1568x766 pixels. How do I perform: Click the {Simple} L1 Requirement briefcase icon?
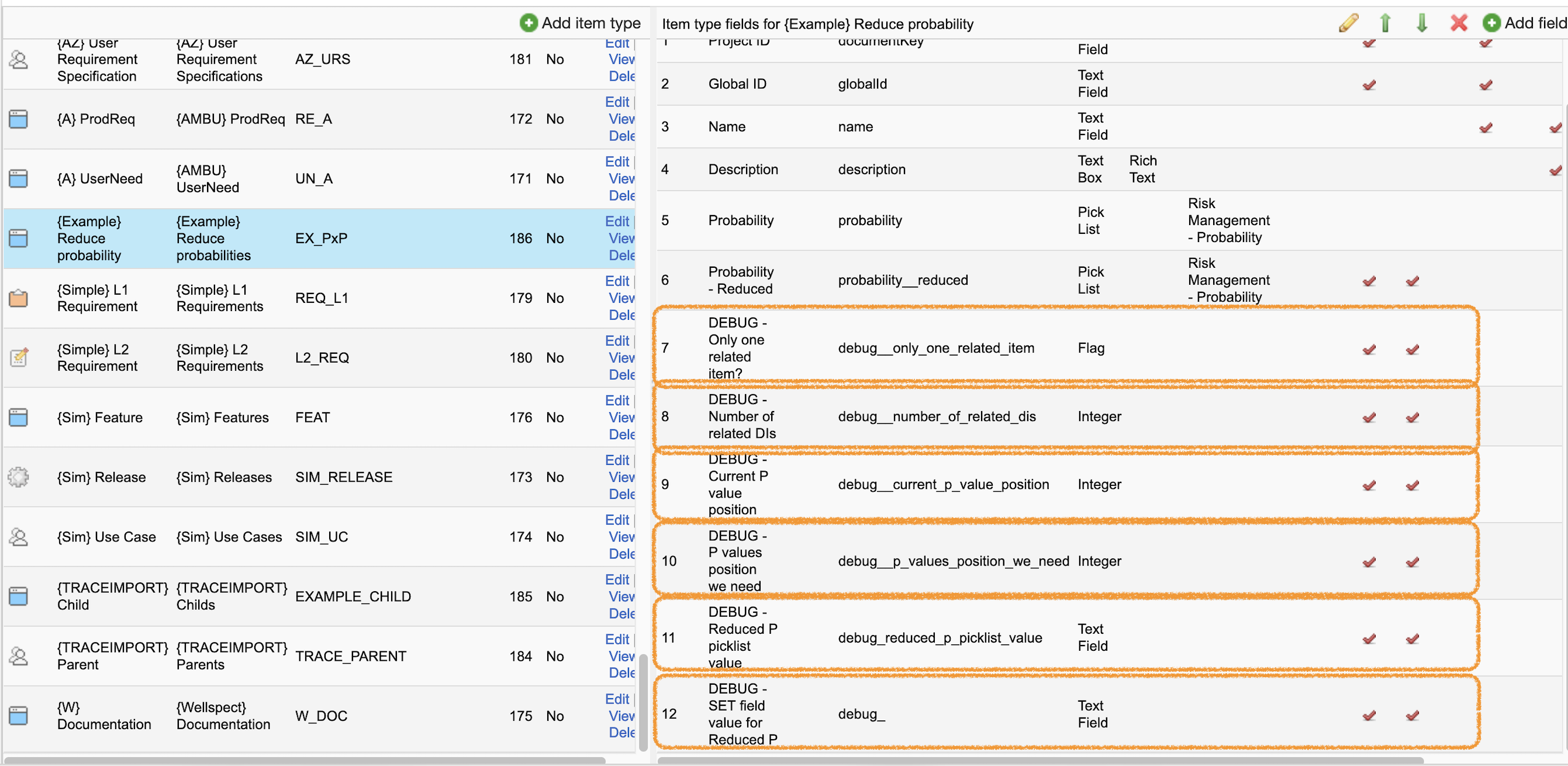tap(19, 298)
